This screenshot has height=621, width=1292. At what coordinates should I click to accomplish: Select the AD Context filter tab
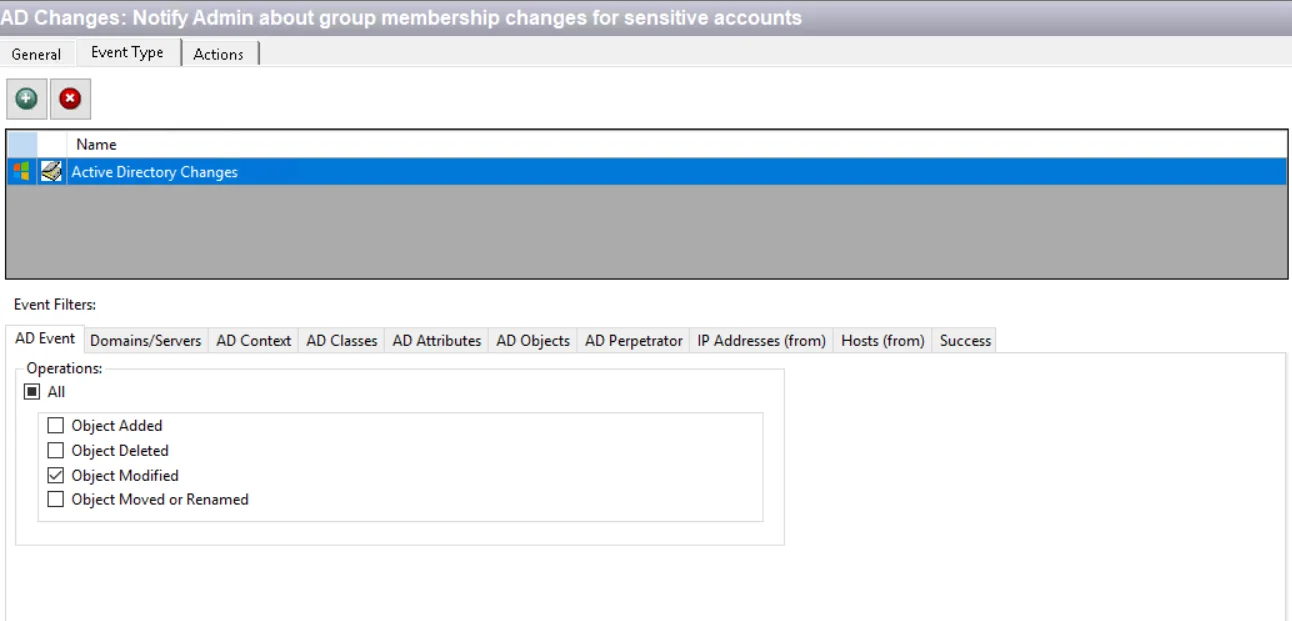pos(254,341)
